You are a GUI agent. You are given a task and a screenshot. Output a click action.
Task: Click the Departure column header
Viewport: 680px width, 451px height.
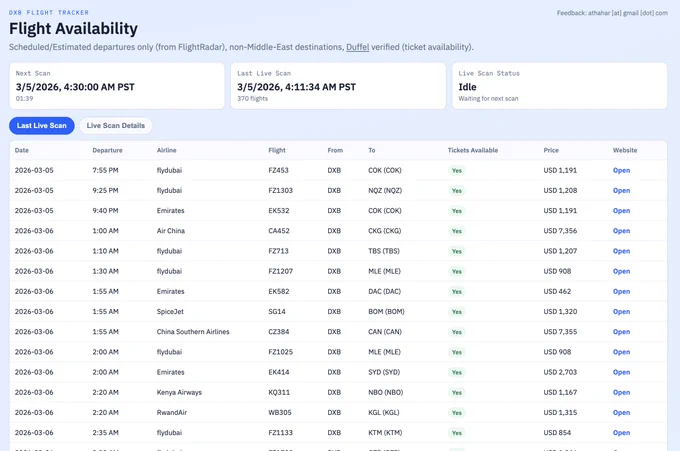pos(107,150)
